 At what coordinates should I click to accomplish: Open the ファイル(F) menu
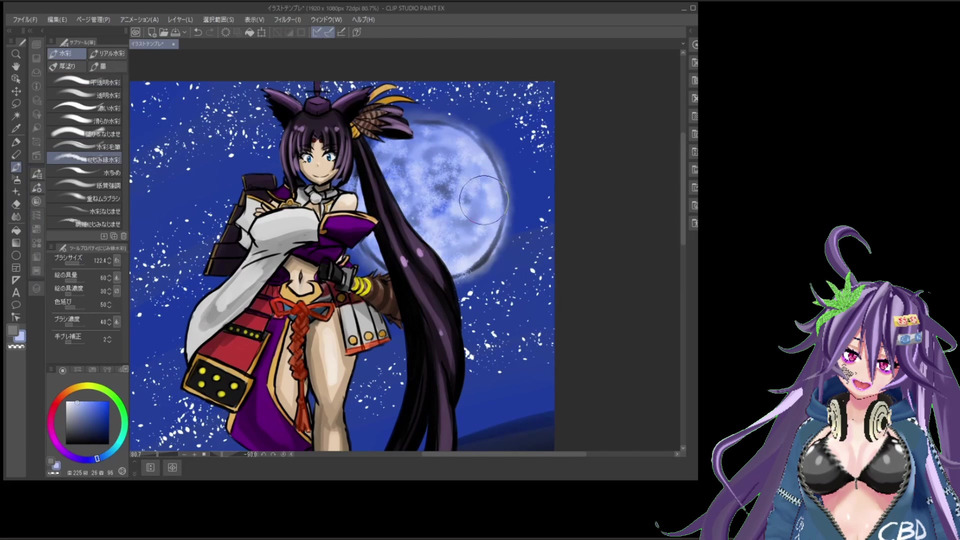(x=25, y=20)
